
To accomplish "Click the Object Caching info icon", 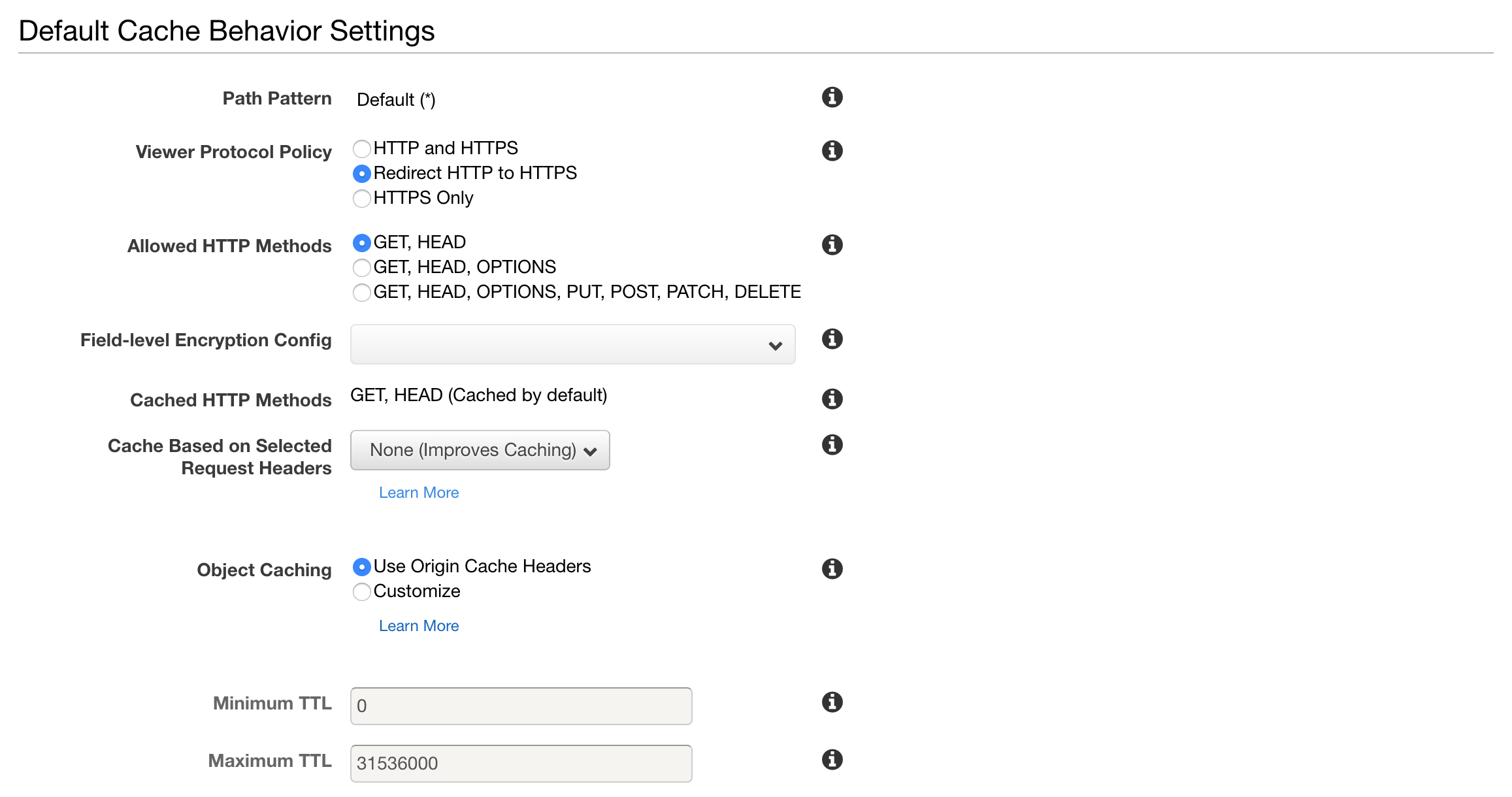I will tap(832, 568).
